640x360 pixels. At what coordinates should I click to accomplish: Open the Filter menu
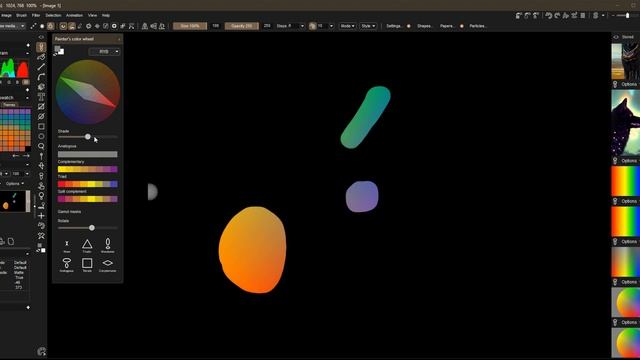[36, 15]
